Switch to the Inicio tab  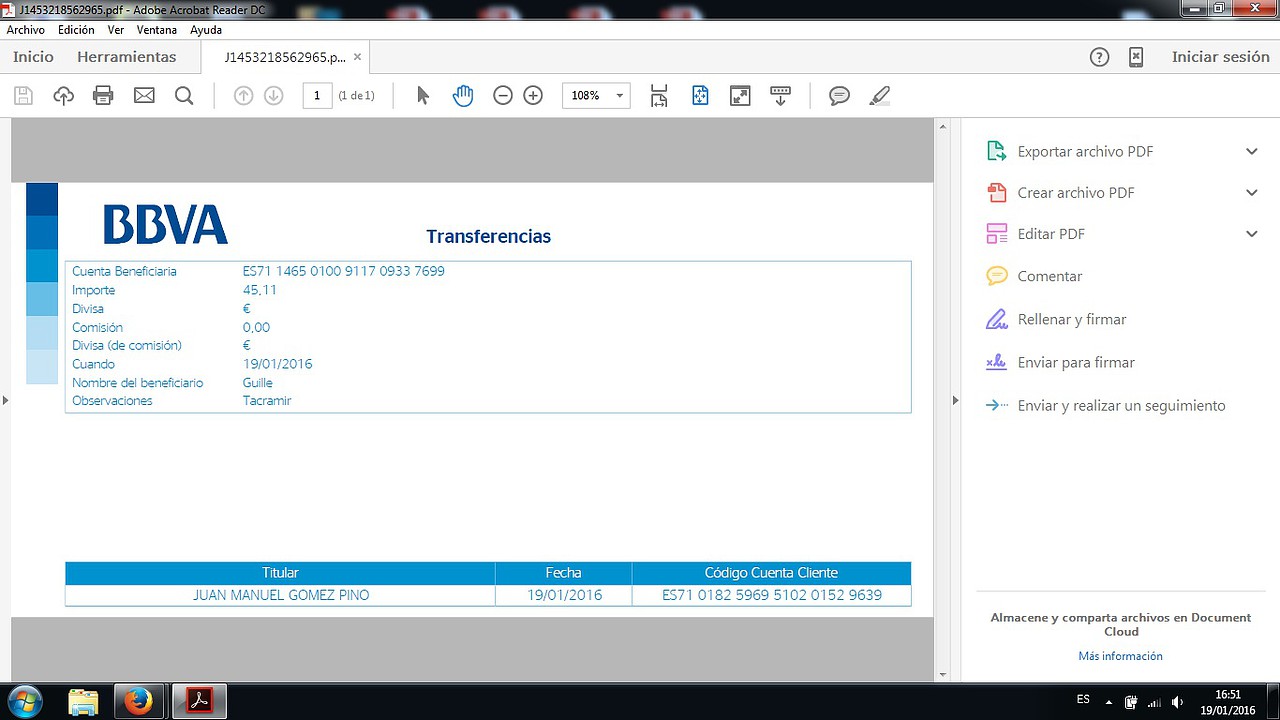click(33, 57)
